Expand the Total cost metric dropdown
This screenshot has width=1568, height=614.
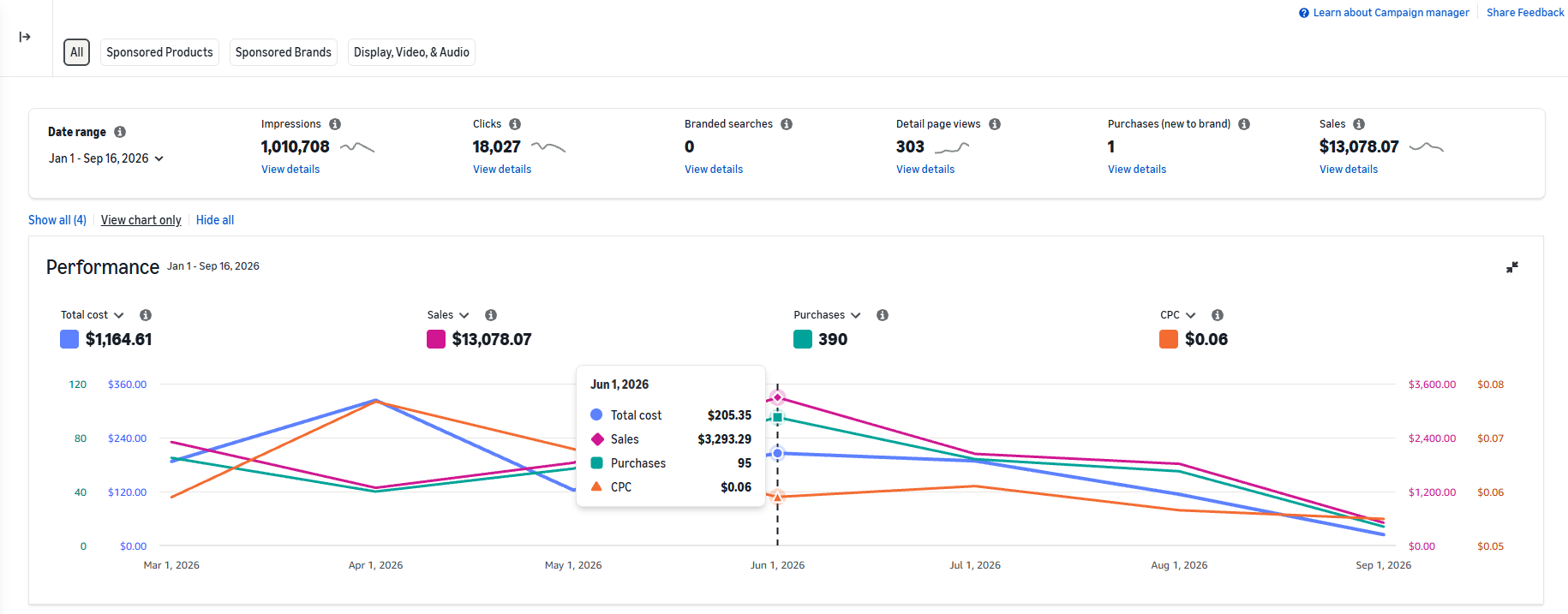point(93,315)
